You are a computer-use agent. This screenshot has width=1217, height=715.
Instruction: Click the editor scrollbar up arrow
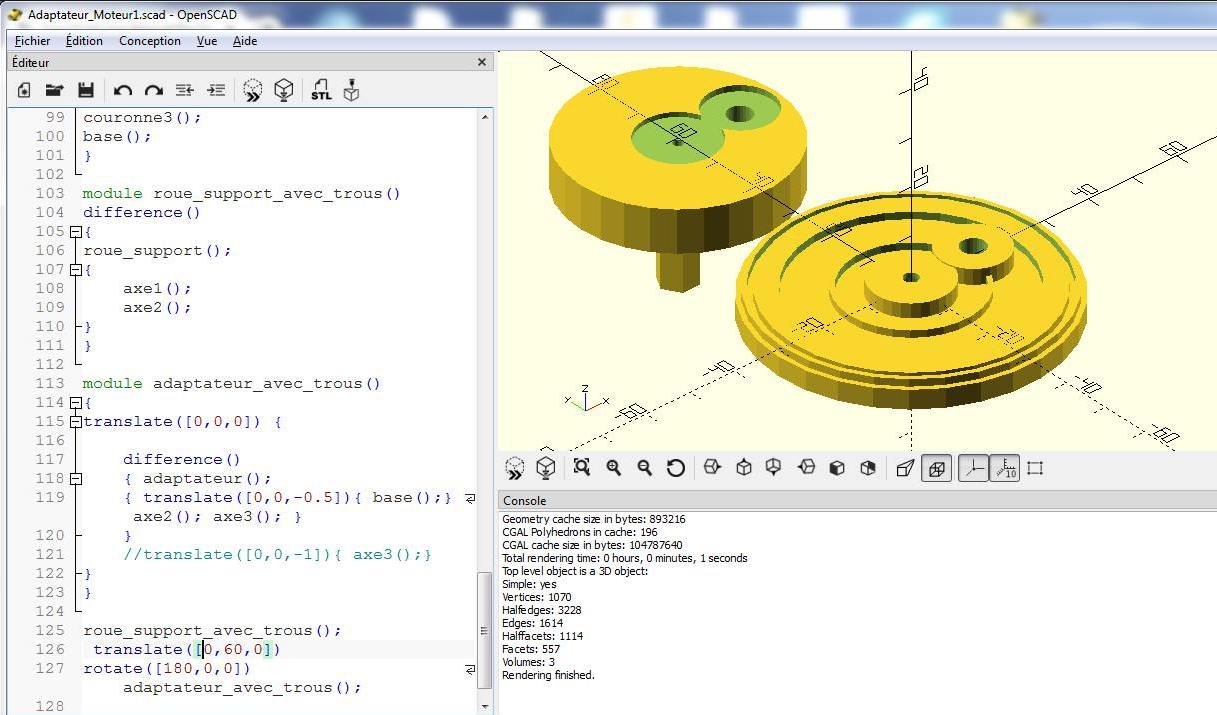486,117
